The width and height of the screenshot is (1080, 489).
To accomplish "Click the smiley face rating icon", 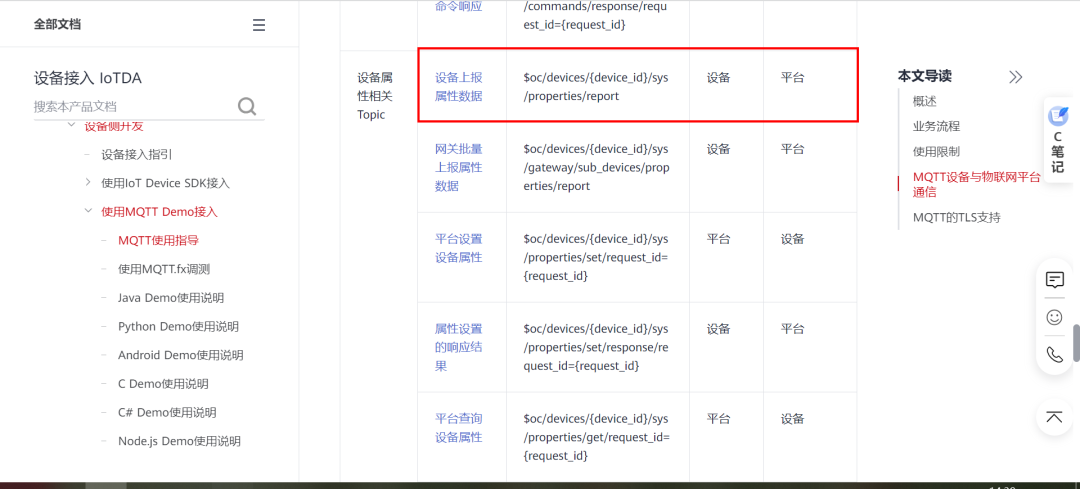I will point(1055,317).
